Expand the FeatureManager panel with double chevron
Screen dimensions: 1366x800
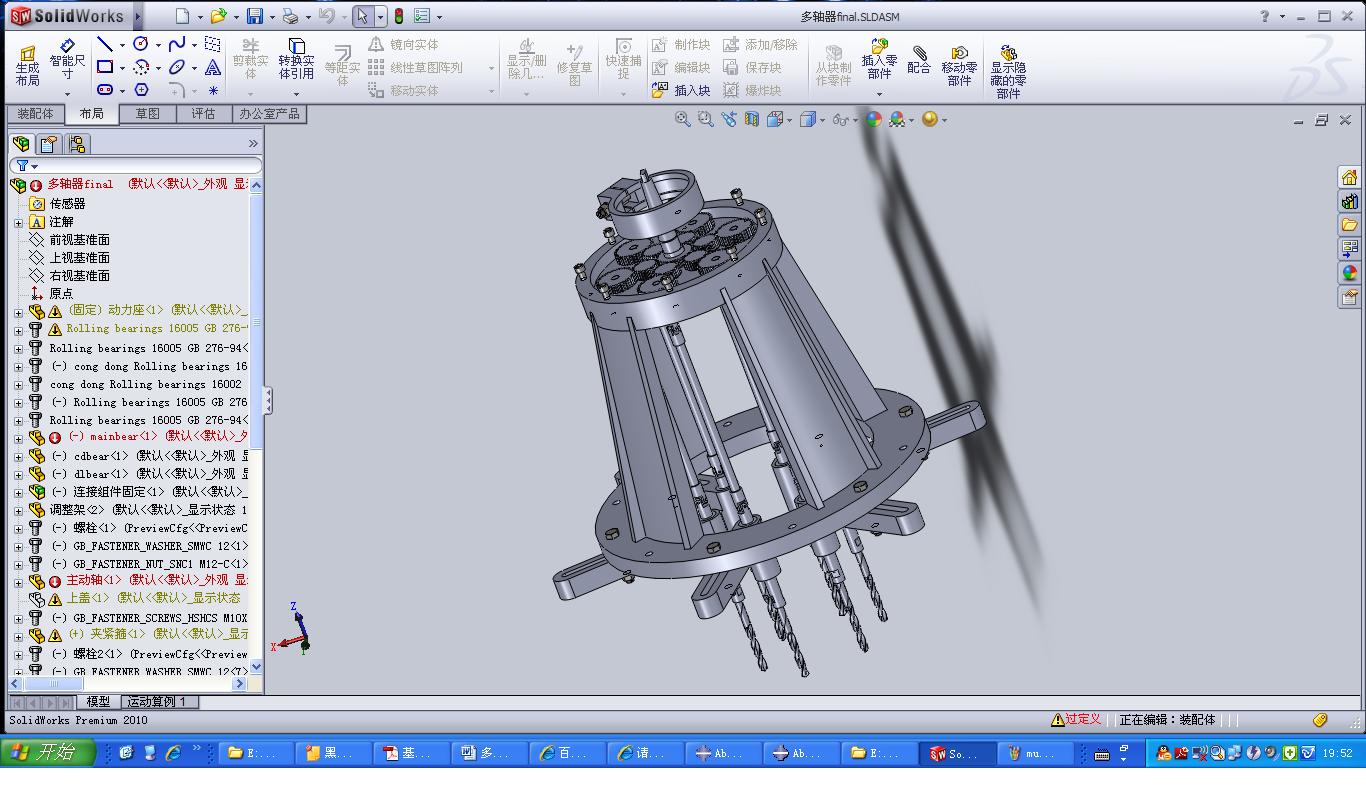[x=253, y=144]
